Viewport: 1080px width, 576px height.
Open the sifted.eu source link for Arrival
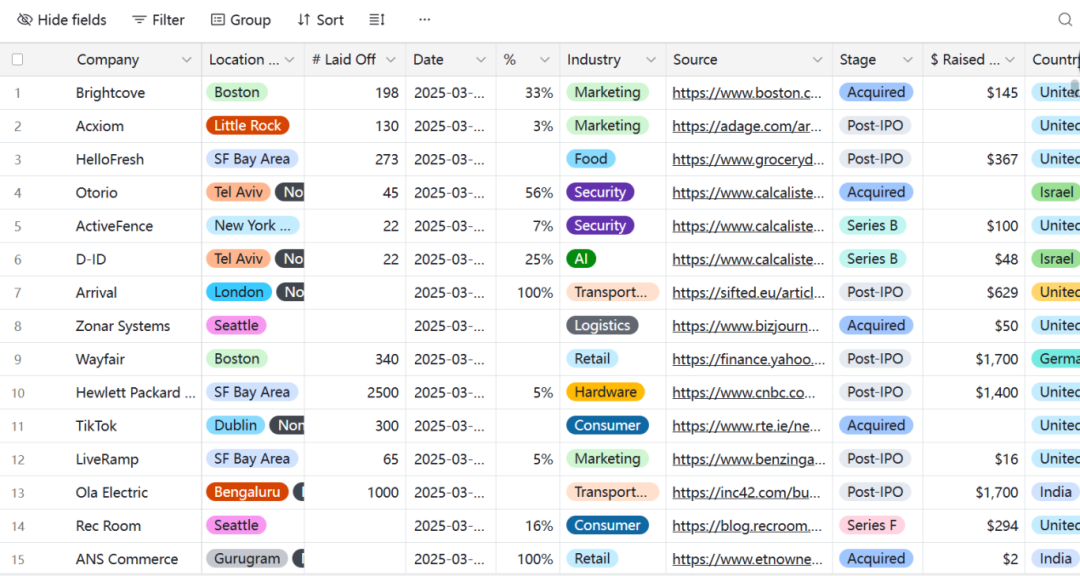coord(748,293)
